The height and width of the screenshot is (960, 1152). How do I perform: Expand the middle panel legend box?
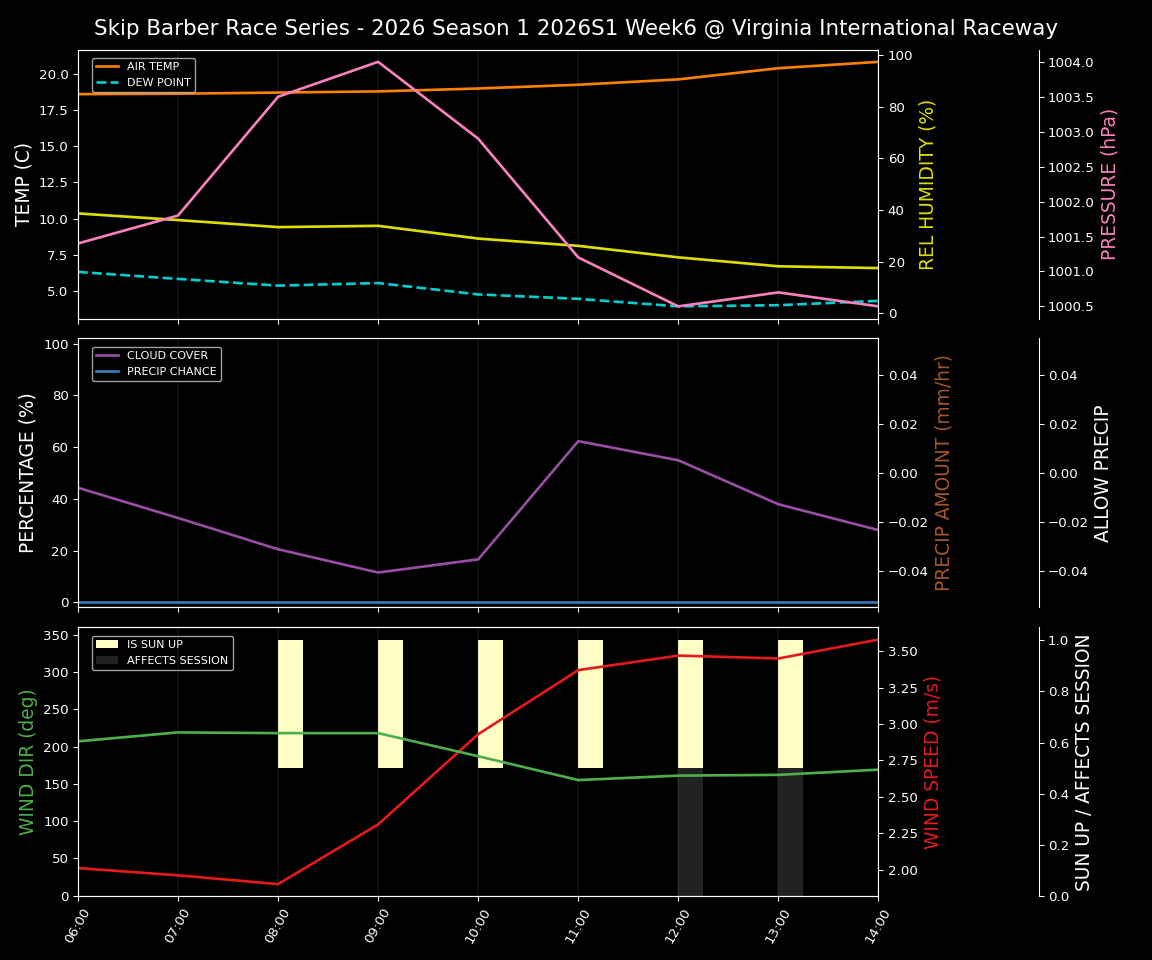[156, 362]
